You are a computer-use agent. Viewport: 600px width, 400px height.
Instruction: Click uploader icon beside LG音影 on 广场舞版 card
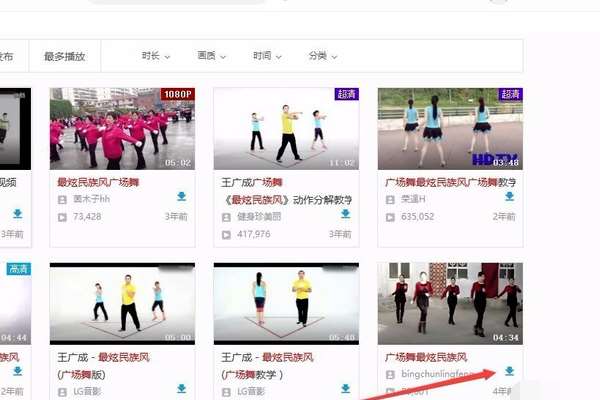point(62,392)
